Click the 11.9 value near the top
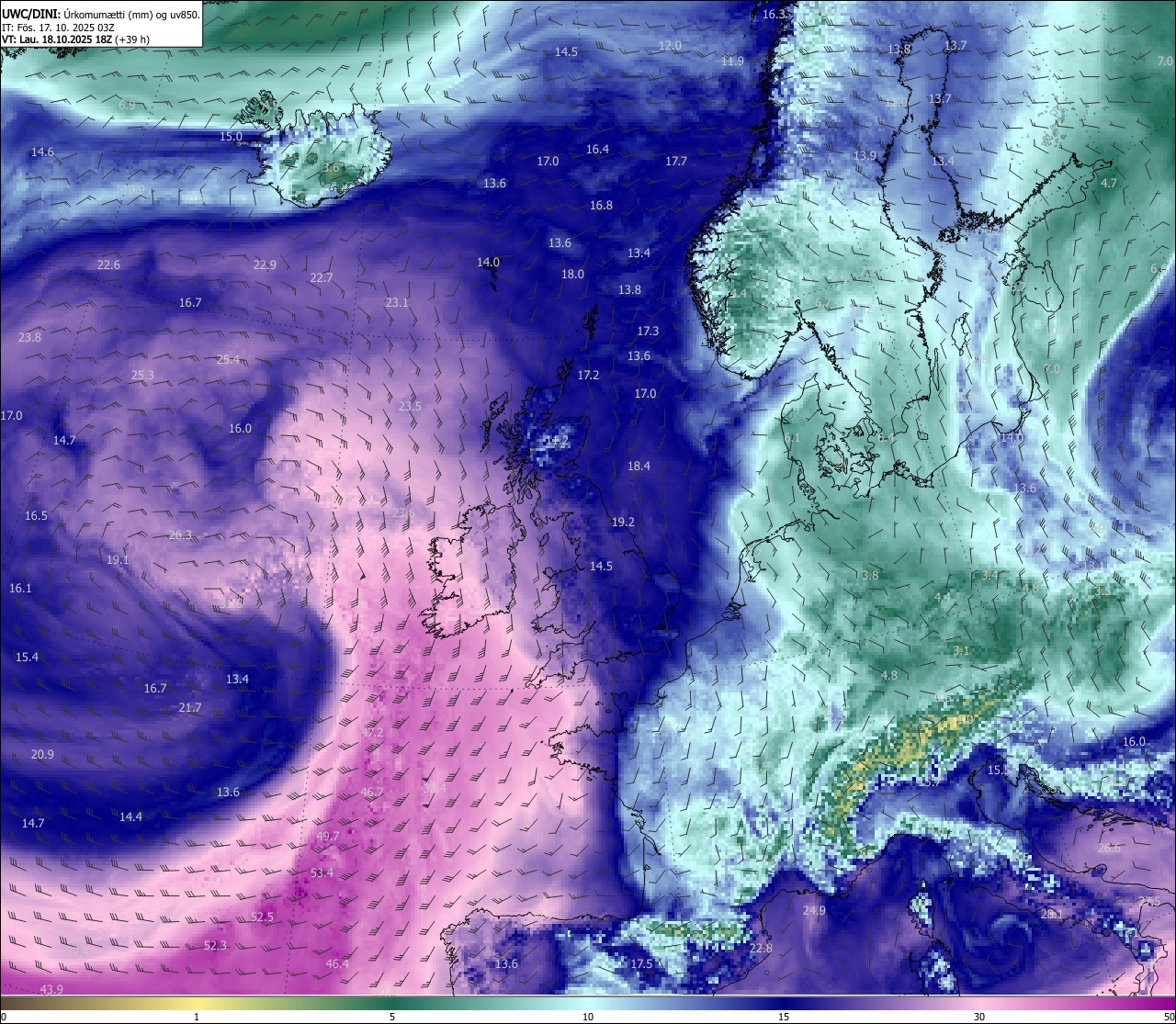The width and height of the screenshot is (1176, 1024). click(732, 61)
